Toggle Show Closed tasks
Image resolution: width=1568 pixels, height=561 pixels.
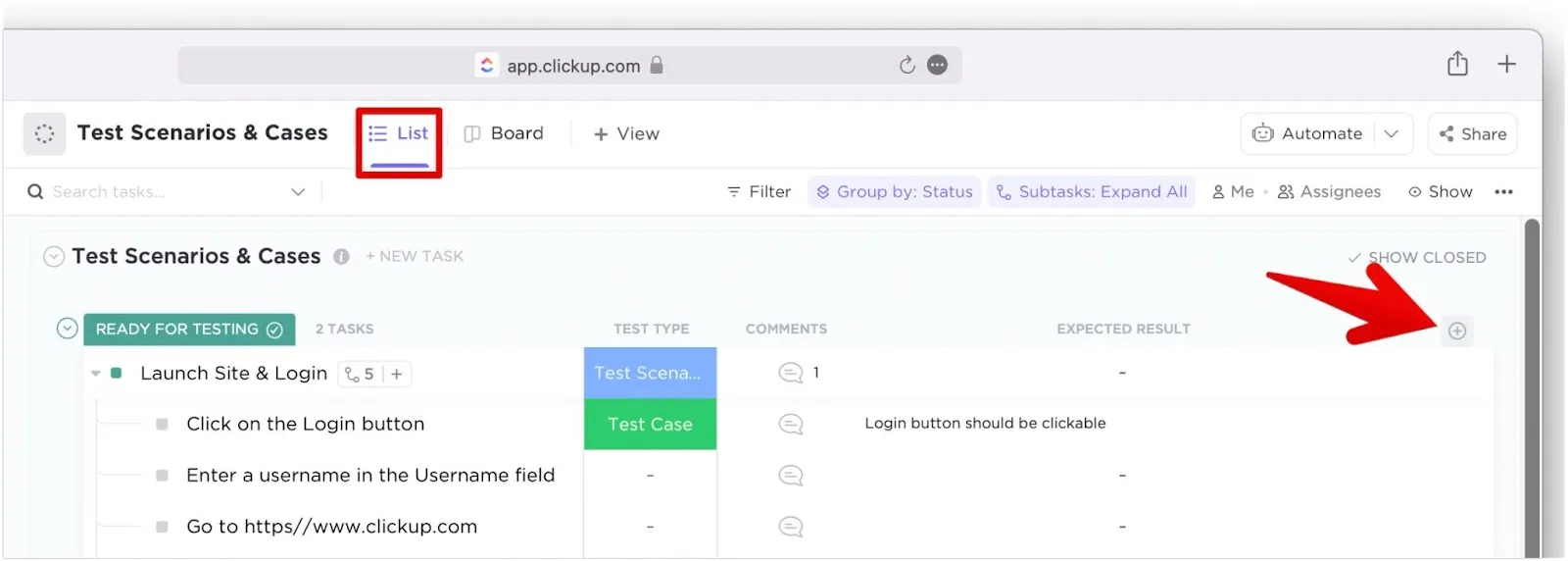(1416, 258)
